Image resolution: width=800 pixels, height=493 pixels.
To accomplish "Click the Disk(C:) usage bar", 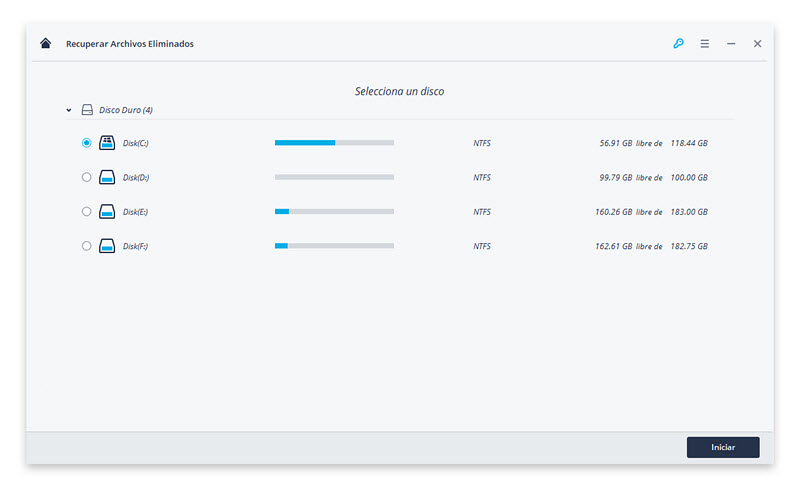I will [334, 143].
